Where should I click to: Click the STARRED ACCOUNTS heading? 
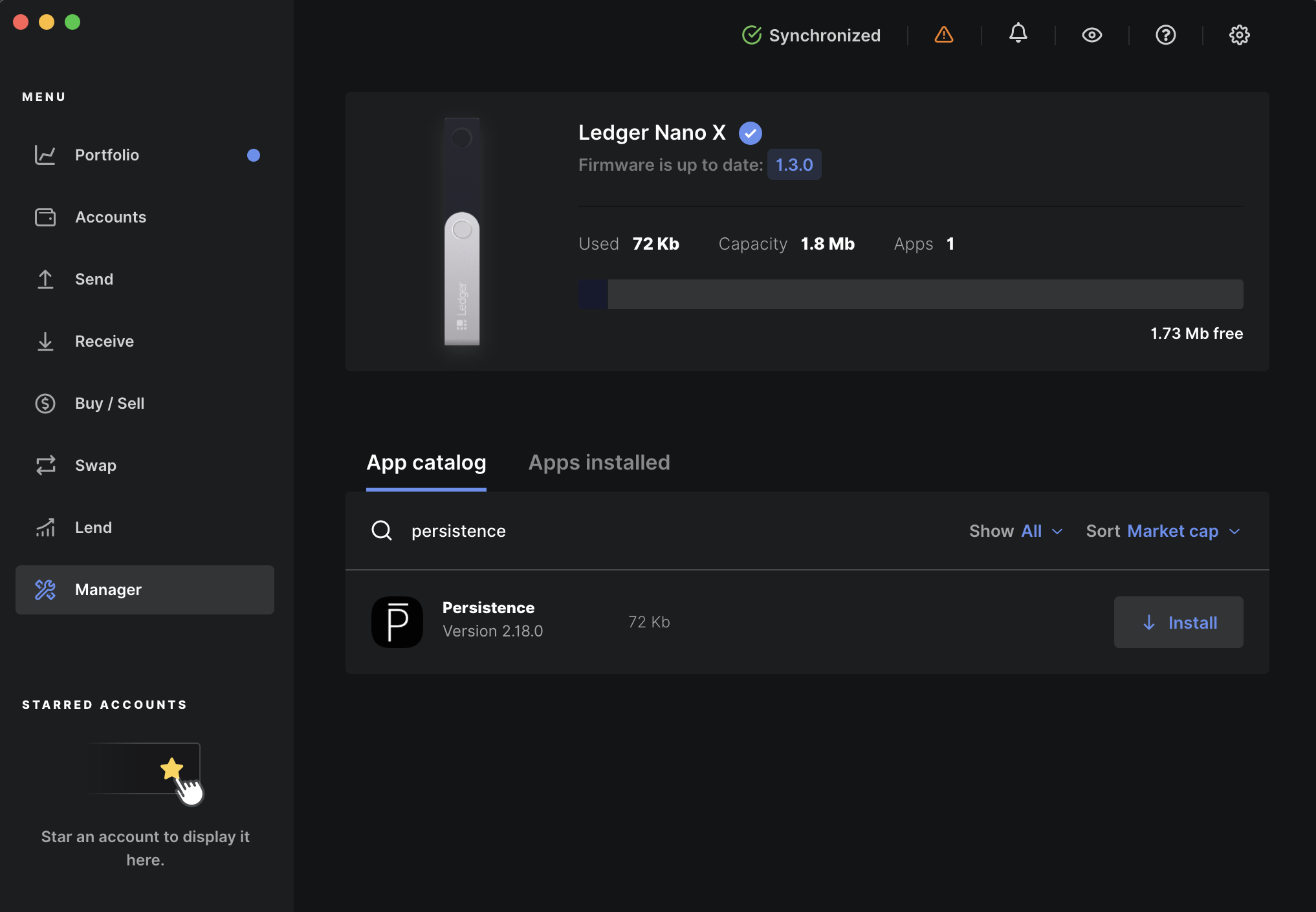tap(105, 705)
